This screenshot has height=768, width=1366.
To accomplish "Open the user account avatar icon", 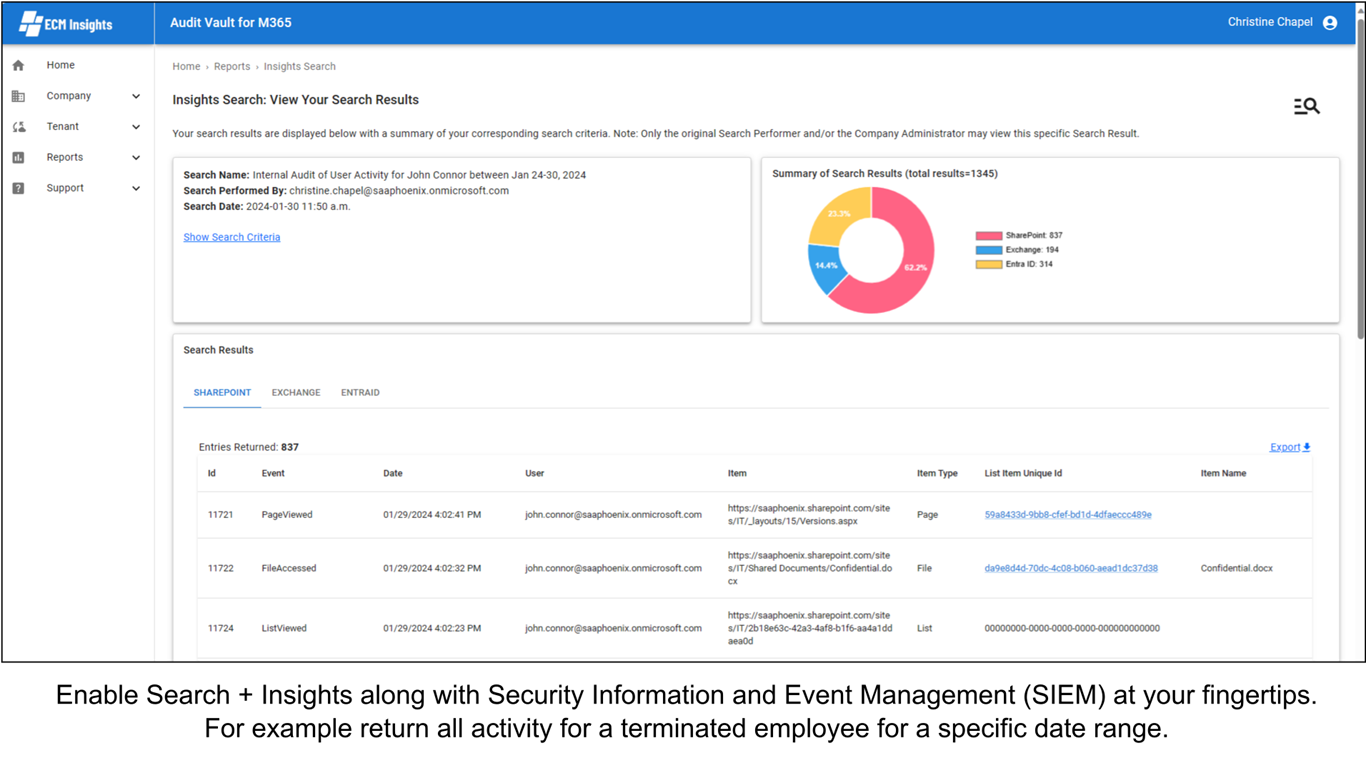I will (1330, 23).
